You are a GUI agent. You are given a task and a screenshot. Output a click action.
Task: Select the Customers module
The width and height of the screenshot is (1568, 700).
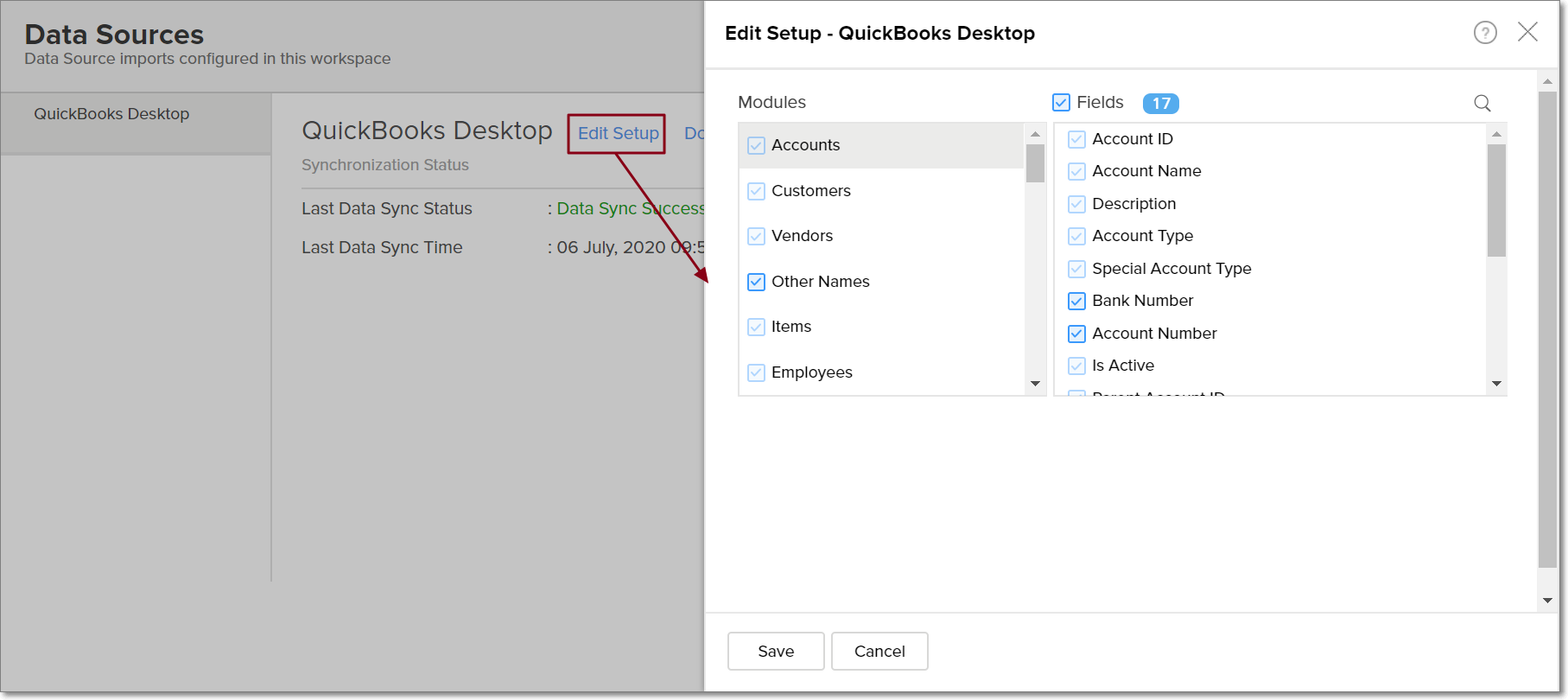coord(810,191)
